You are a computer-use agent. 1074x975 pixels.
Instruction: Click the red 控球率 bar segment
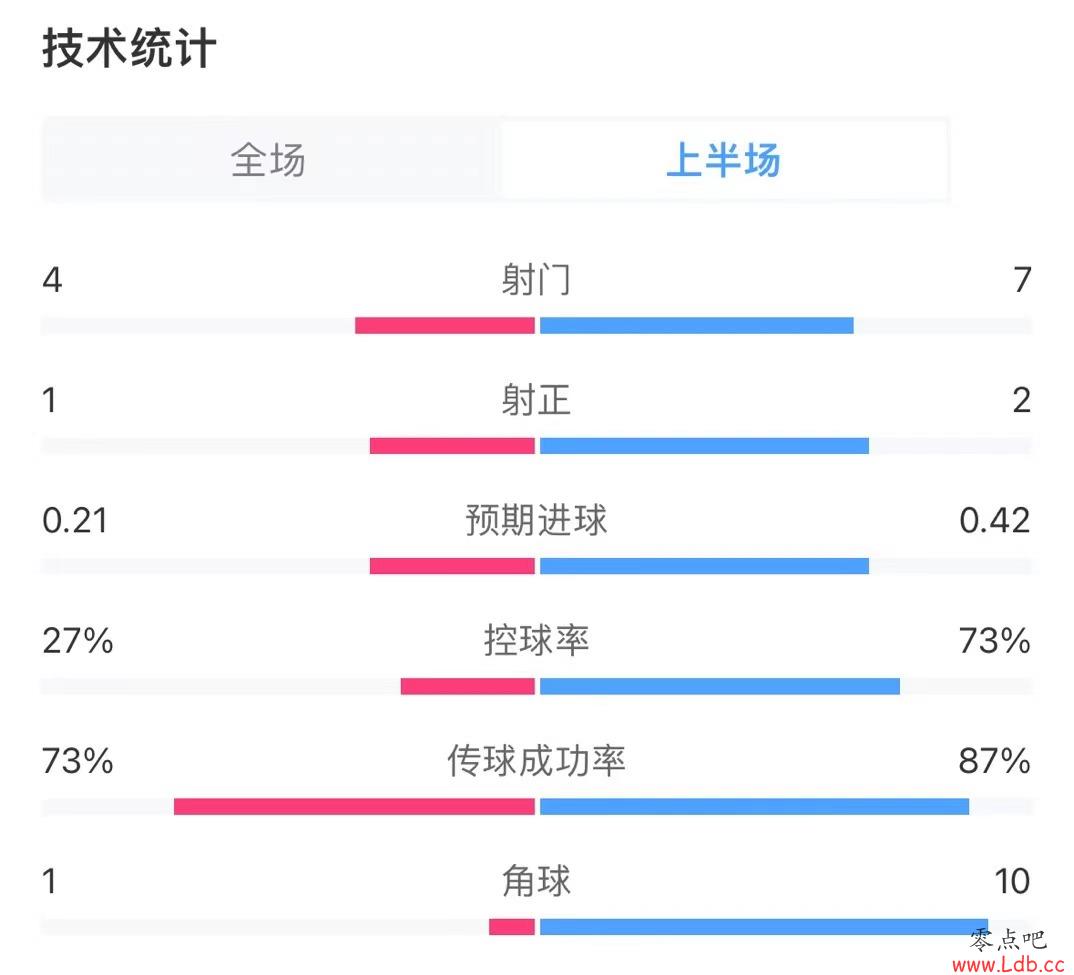coord(468,686)
